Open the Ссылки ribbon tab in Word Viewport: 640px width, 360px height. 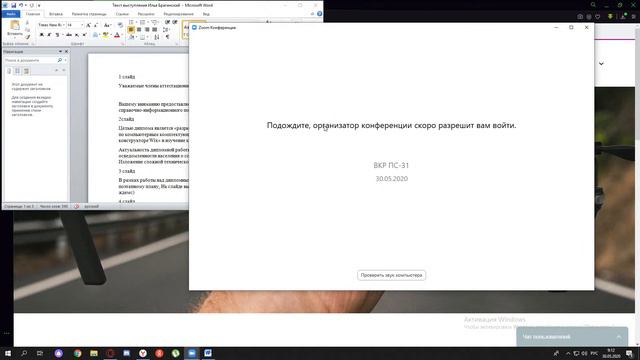tap(122, 14)
